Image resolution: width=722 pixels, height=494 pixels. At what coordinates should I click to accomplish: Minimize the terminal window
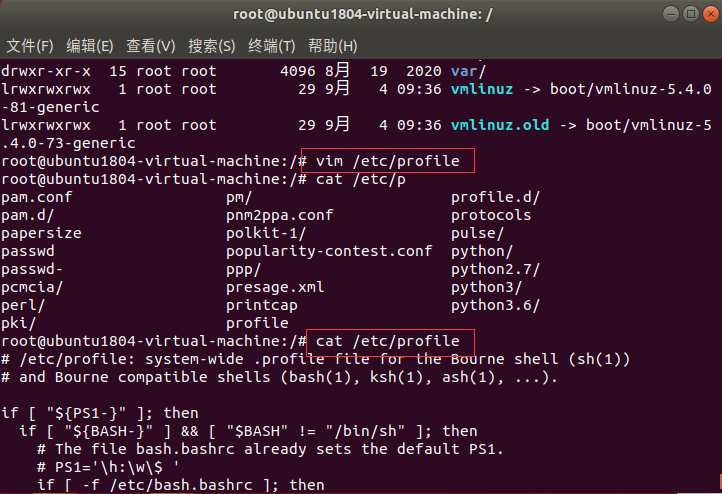671,14
